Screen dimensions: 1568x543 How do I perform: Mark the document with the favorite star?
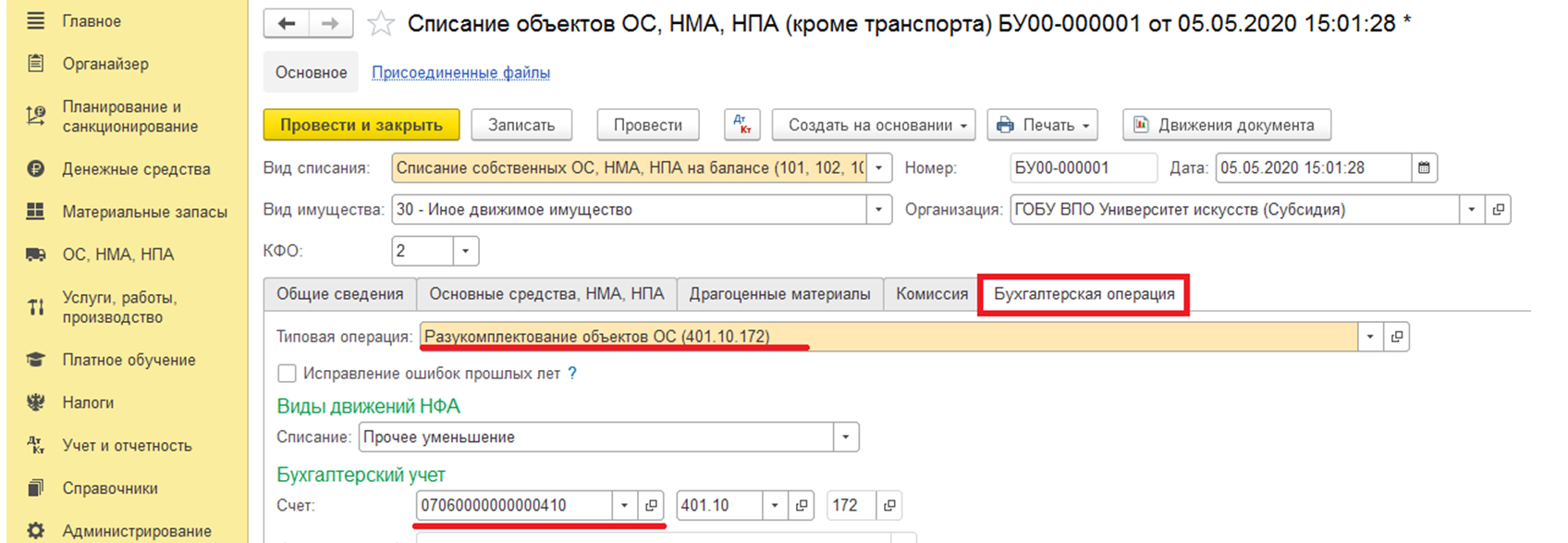point(380,24)
